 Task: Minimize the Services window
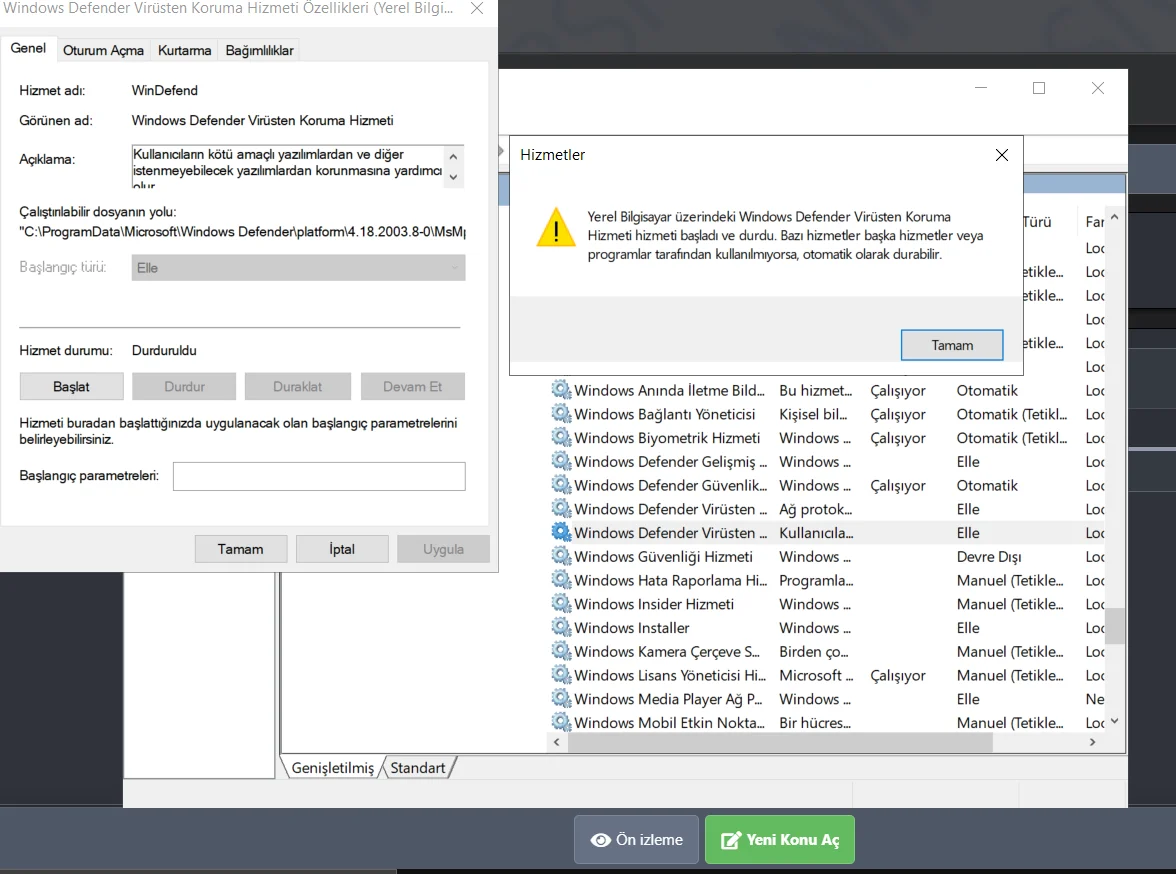981,89
